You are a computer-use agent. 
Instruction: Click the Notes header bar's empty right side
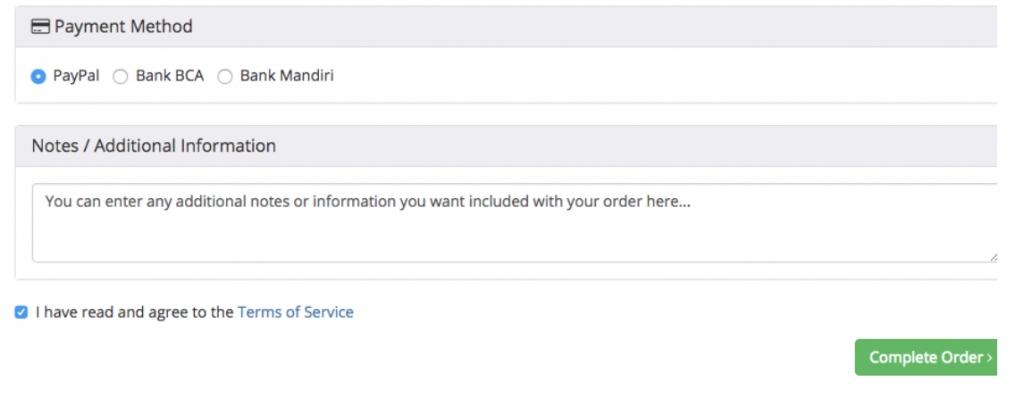point(700,146)
